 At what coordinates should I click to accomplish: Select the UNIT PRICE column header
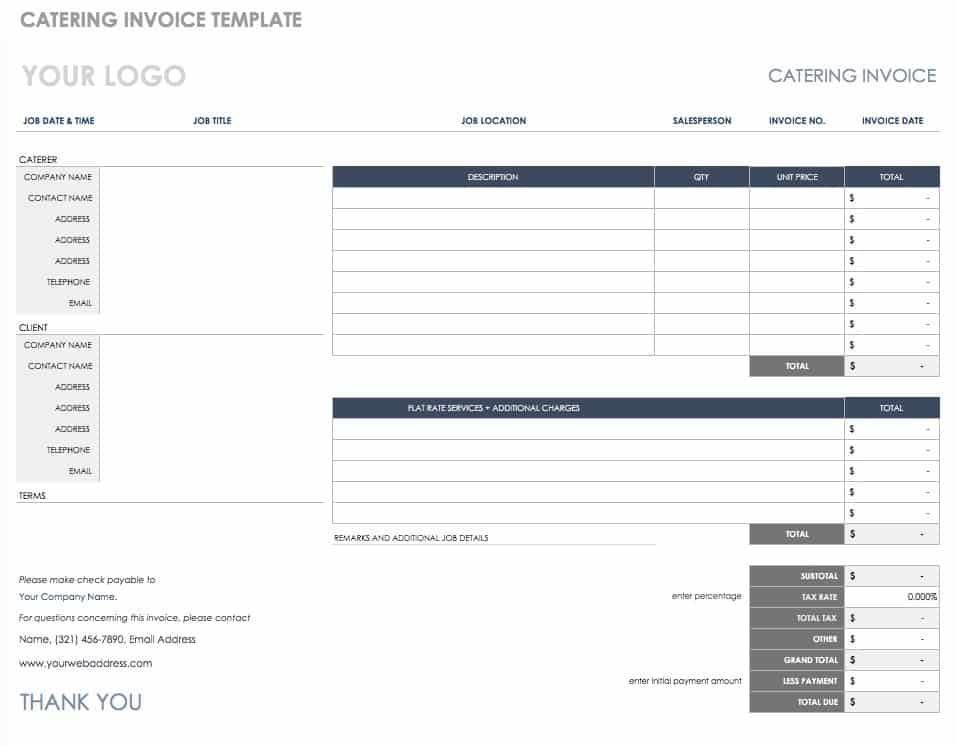click(796, 177)
